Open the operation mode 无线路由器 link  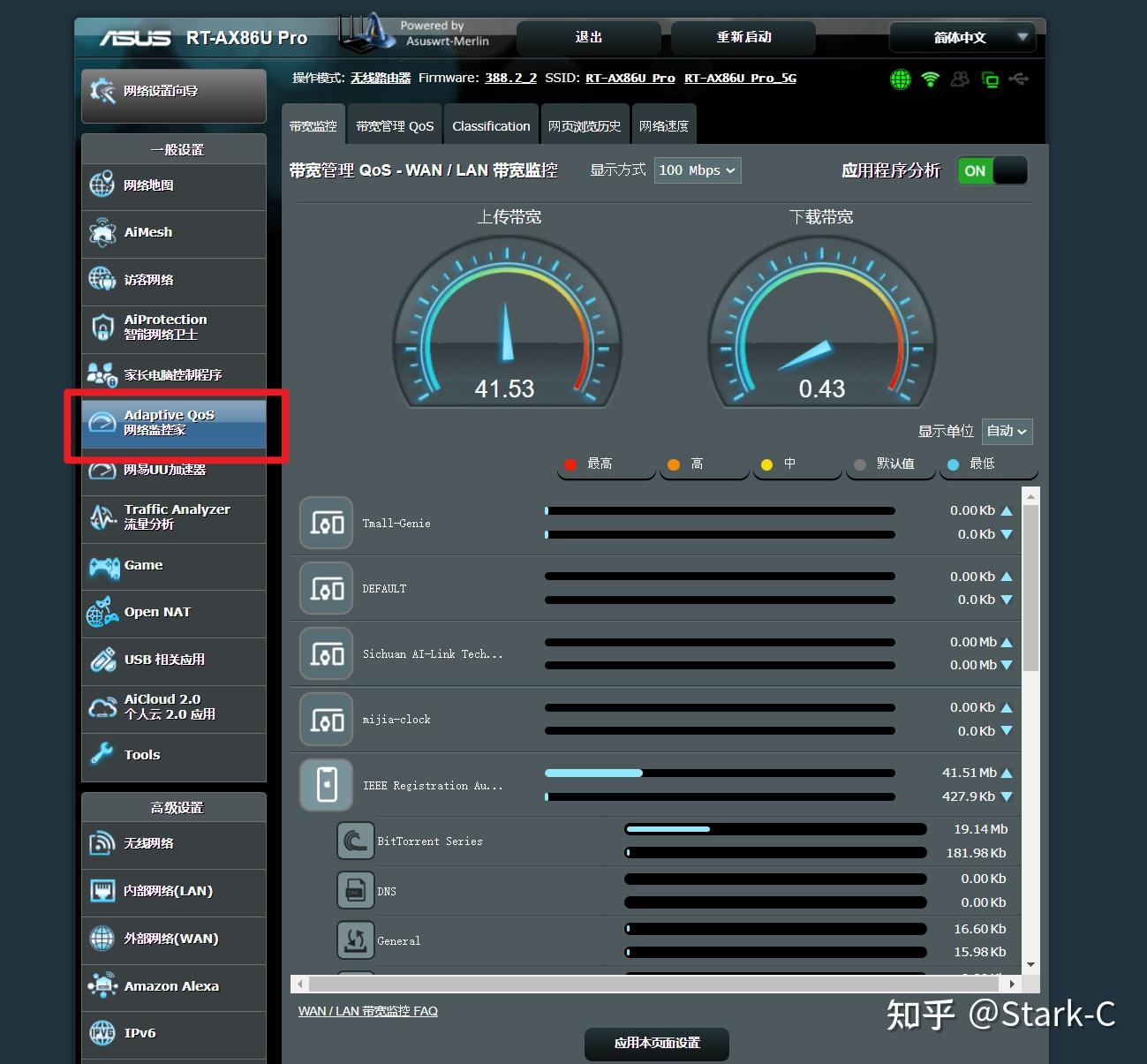click(381, 78)
